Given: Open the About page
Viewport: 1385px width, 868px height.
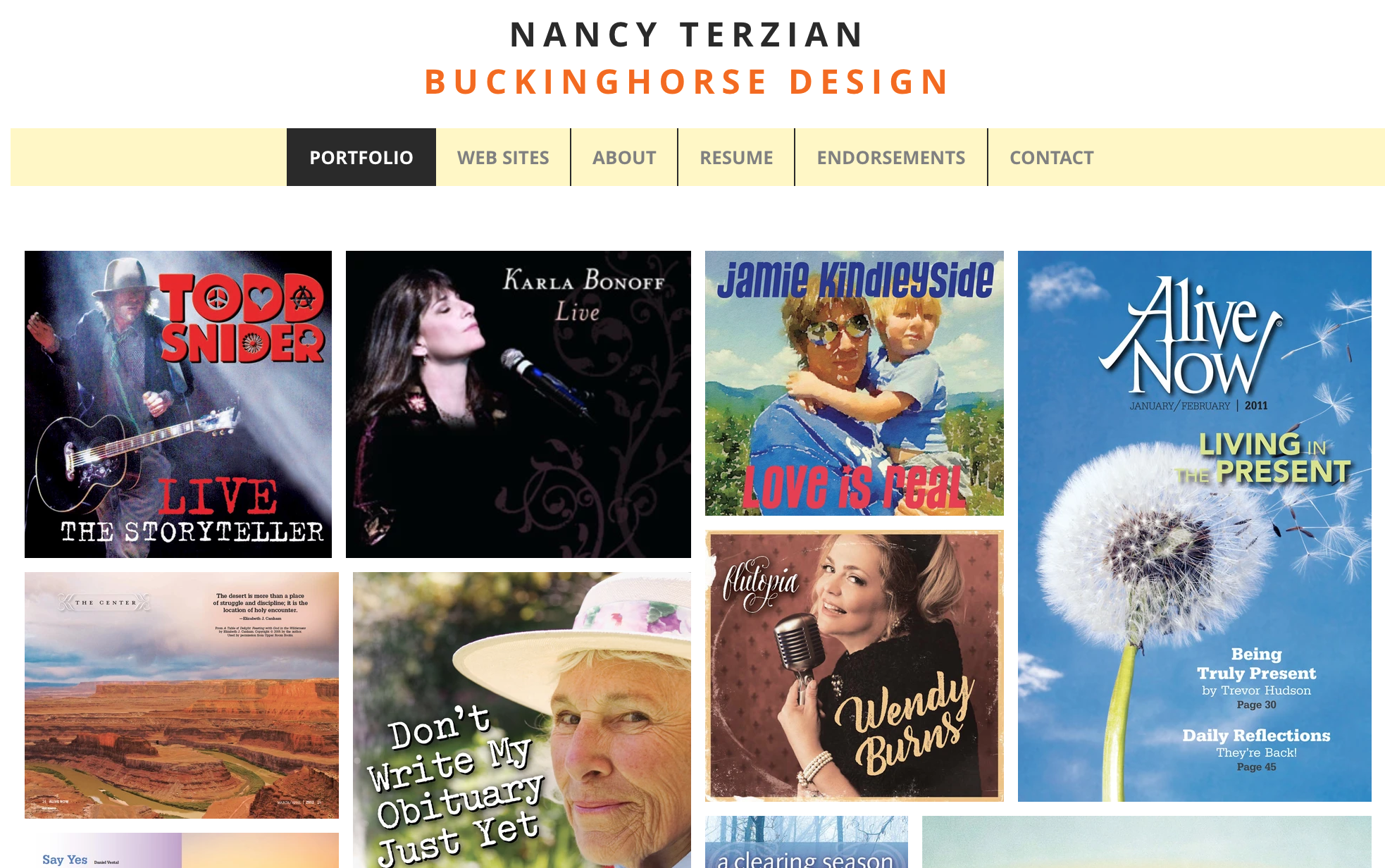Looking at the screenshot, I should [624, 157].
